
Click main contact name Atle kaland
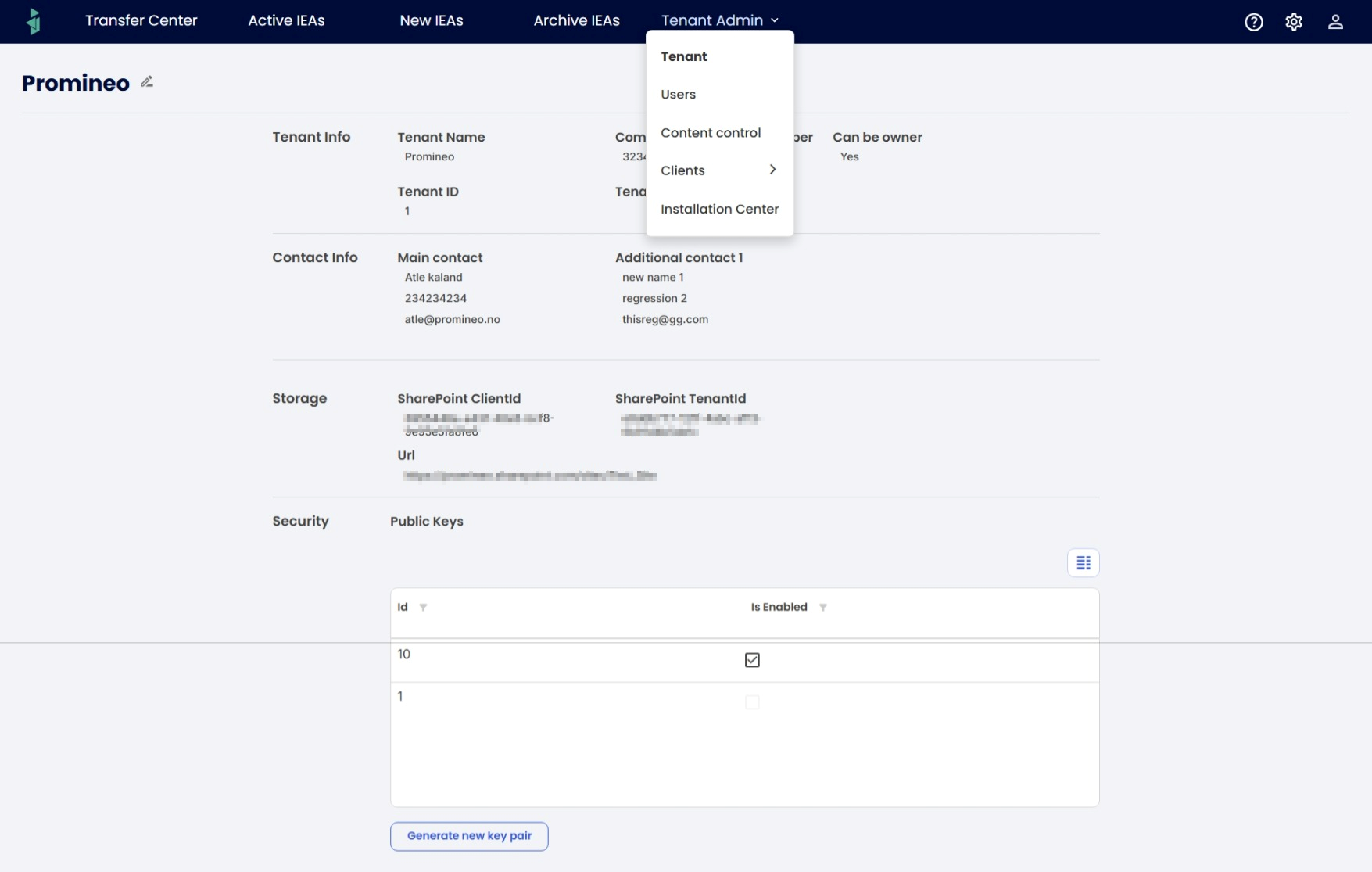(x=433, y=277)
